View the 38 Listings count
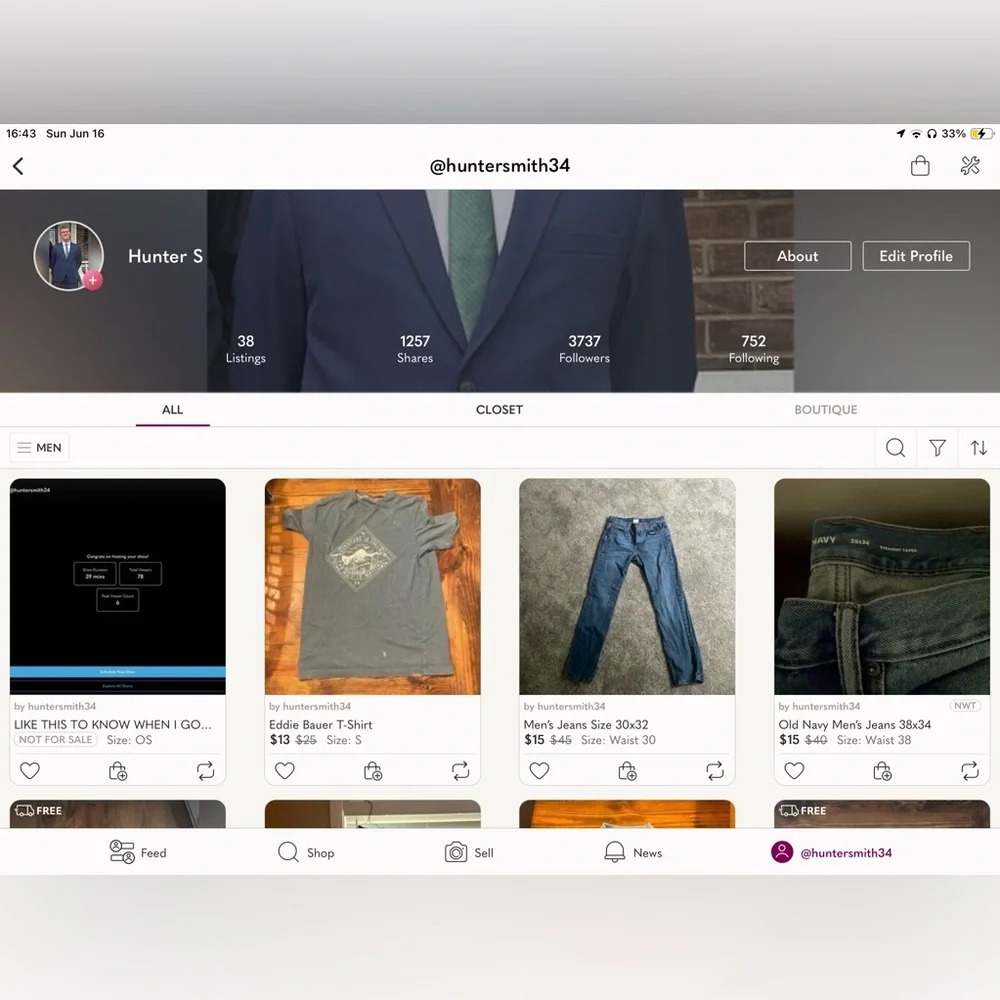The height and width of the screenshot is (1000, 1000). (x=246, y=349)
